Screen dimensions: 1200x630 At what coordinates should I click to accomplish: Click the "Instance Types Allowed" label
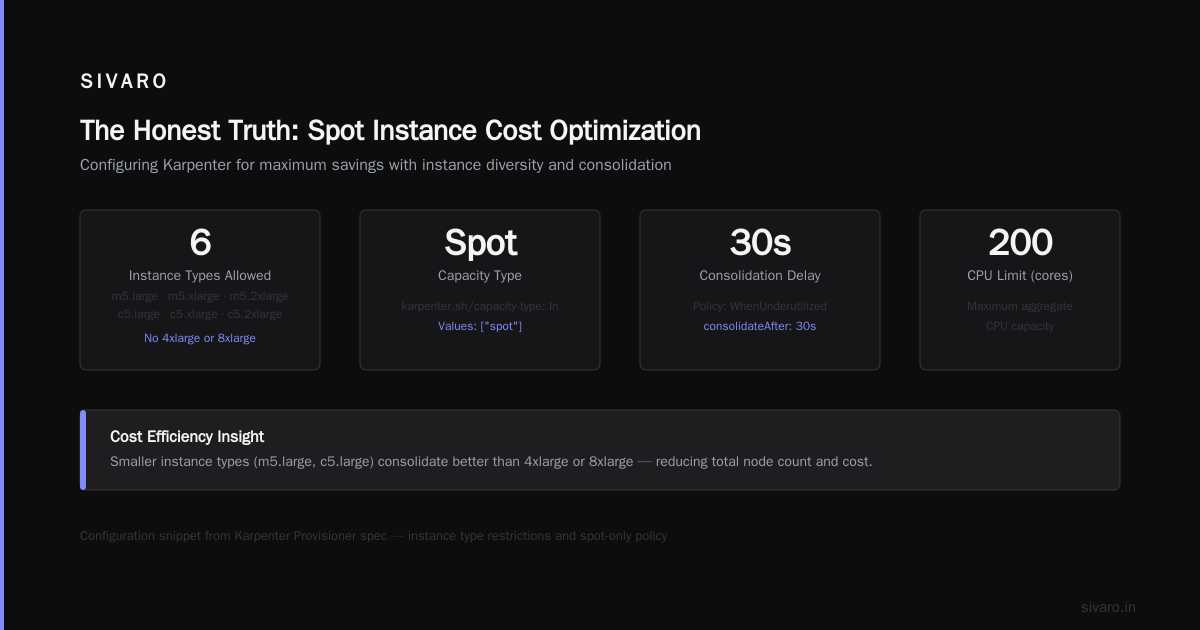click(200, 275)
